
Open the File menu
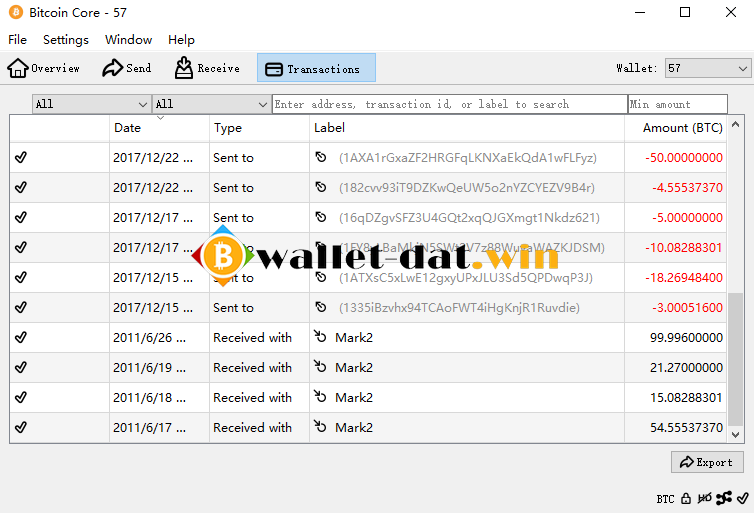coord(17,39)
